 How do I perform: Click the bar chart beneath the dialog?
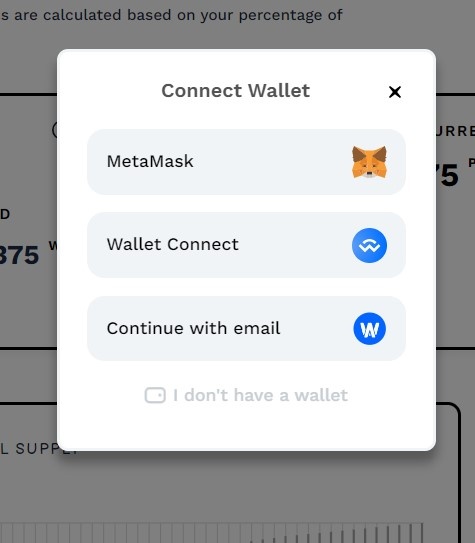click(x=211, y=533)
